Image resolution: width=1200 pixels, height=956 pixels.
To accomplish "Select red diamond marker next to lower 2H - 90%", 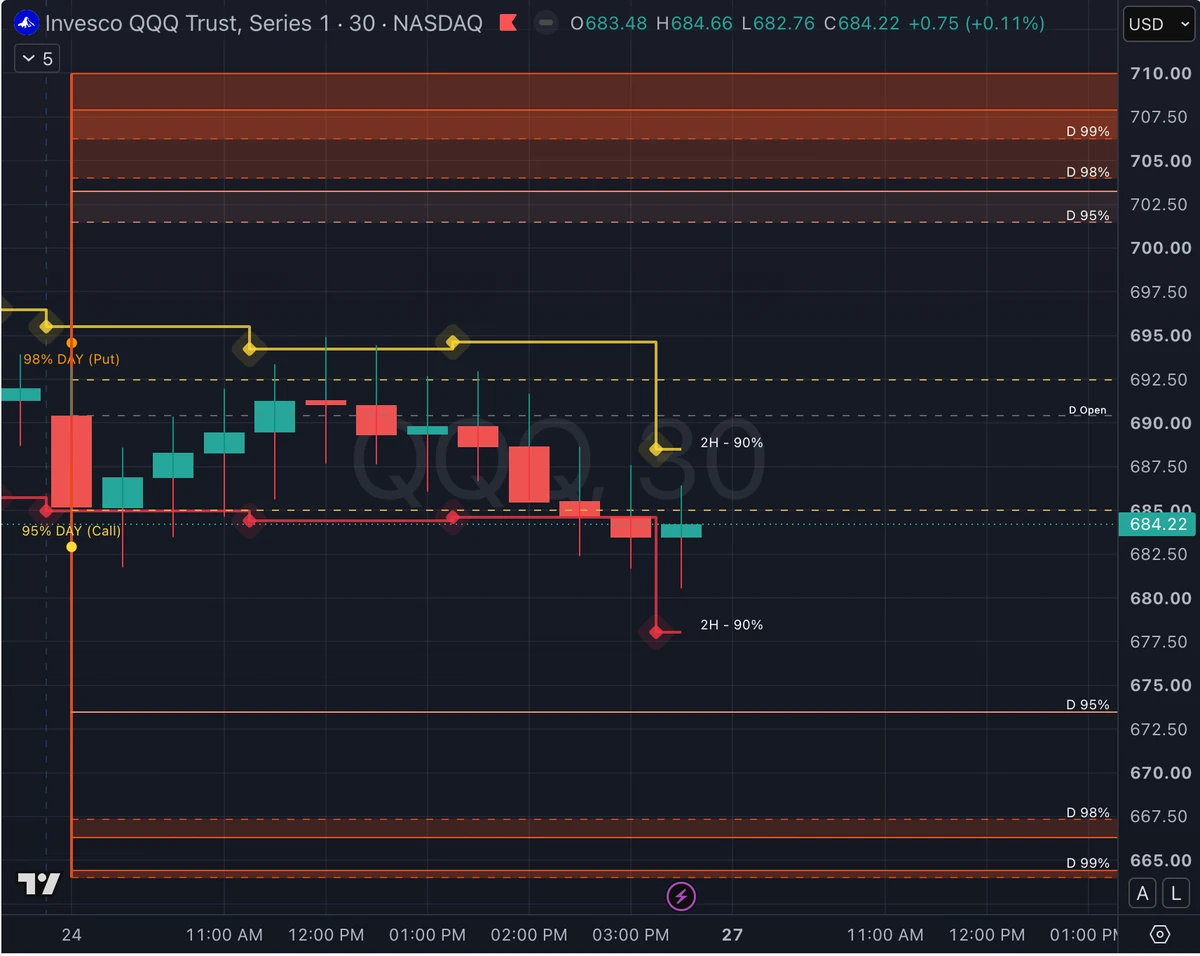I will click(656, 631).
